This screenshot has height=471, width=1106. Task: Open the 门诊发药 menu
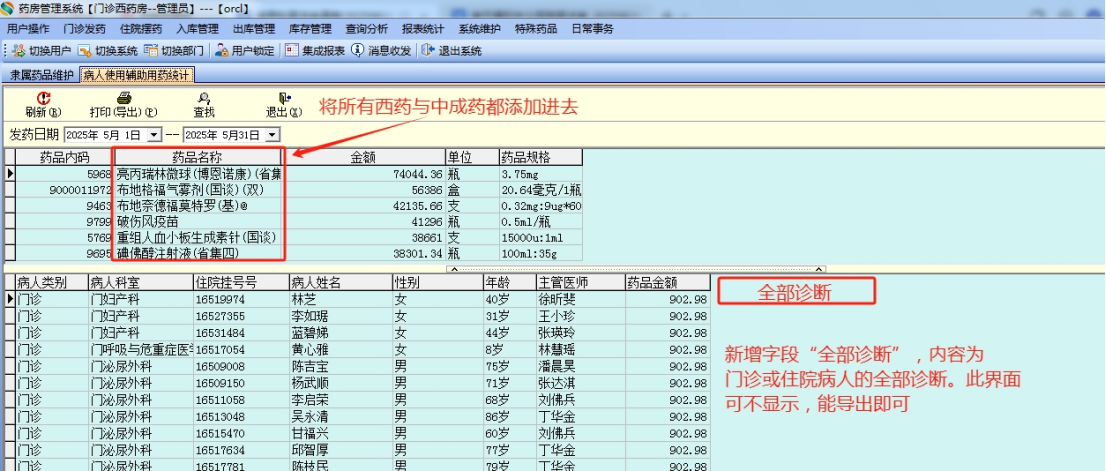coord(85,29)
